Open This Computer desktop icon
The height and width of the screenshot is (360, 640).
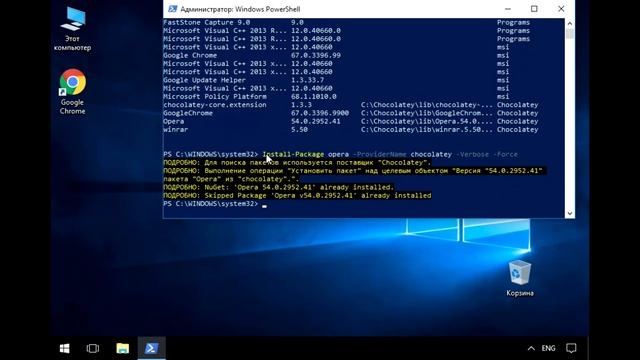coord(73,29)
